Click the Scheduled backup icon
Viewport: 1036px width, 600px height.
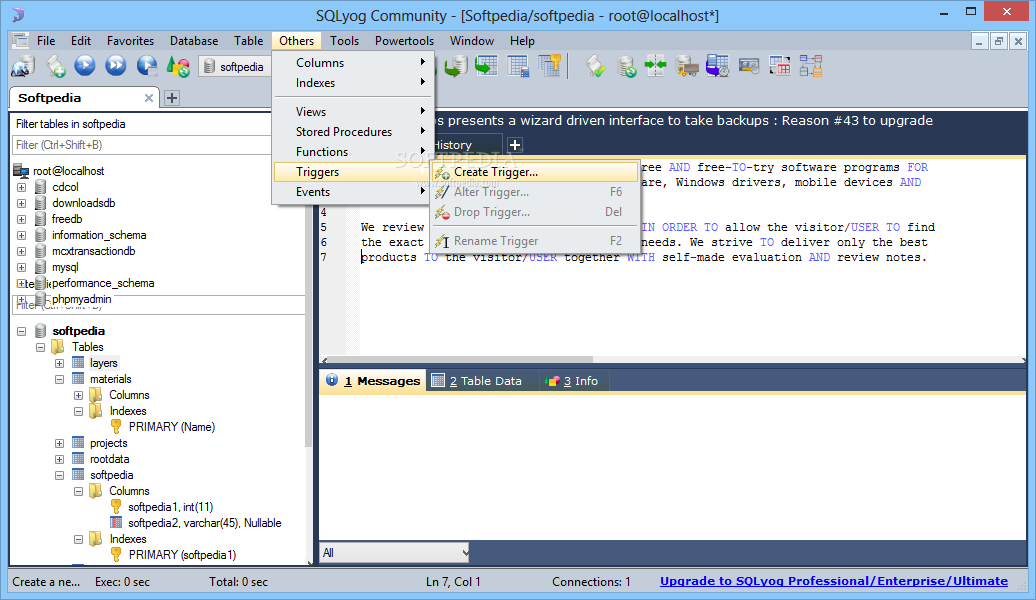click(x=718, y=66)
